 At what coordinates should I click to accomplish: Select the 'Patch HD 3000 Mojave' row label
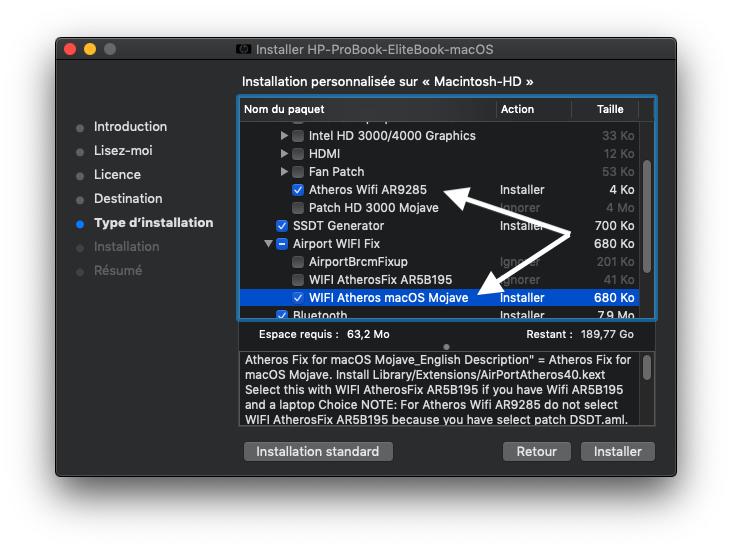point(374,208)
